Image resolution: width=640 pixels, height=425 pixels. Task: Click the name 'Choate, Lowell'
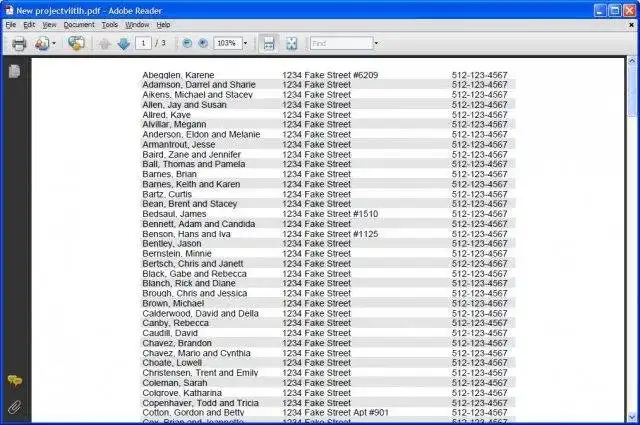click(x=172, y=363)
